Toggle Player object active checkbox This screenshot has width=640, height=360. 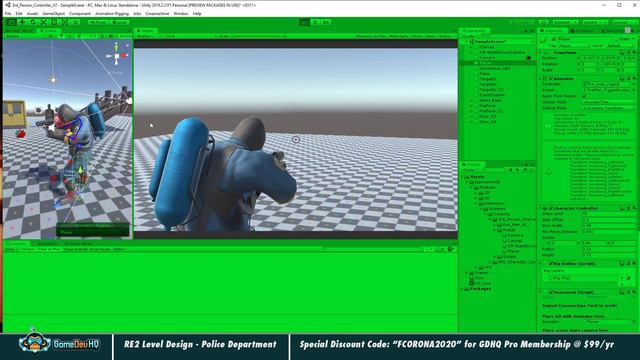pos(554,39)
